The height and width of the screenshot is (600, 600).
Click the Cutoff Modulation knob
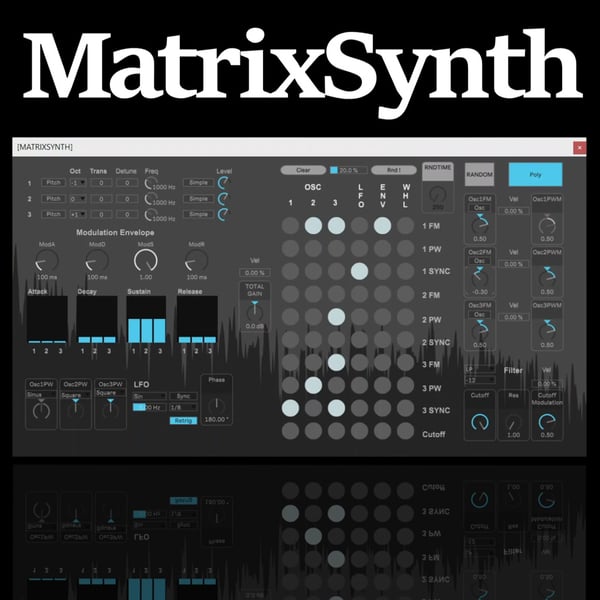pyautogui.click(x=547, y=422)
